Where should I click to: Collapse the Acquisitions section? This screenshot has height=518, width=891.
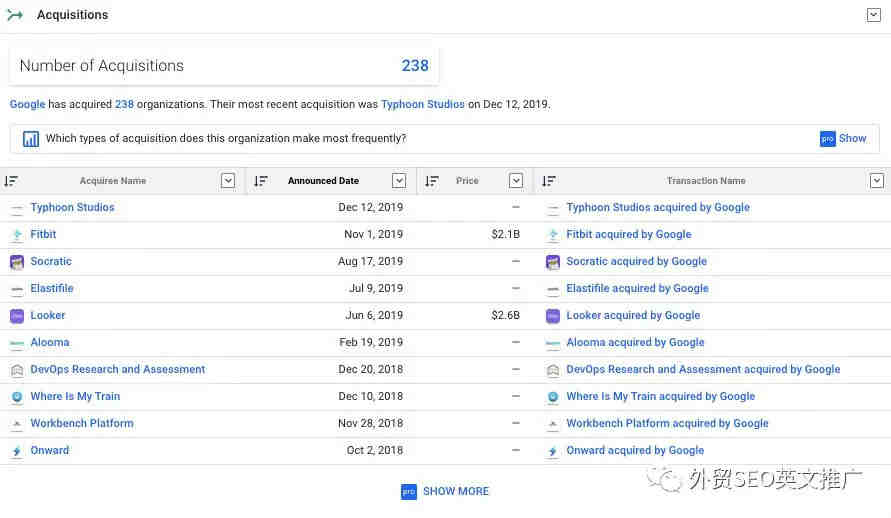tap(873, 15)
